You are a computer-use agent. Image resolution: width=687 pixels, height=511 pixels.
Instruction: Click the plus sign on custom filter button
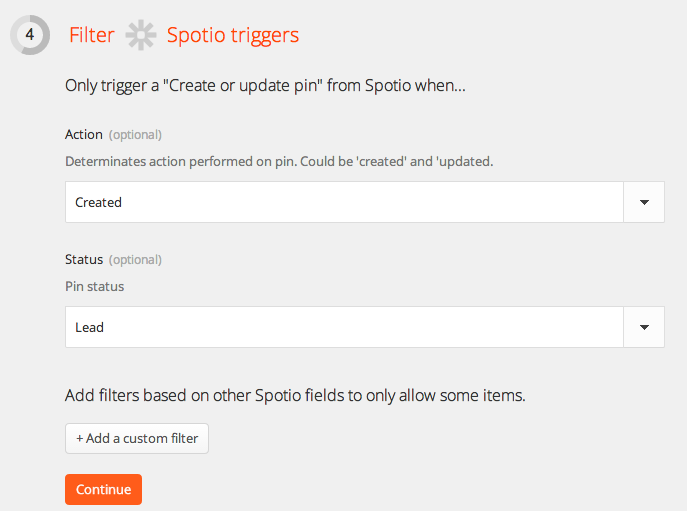point(80,438)
